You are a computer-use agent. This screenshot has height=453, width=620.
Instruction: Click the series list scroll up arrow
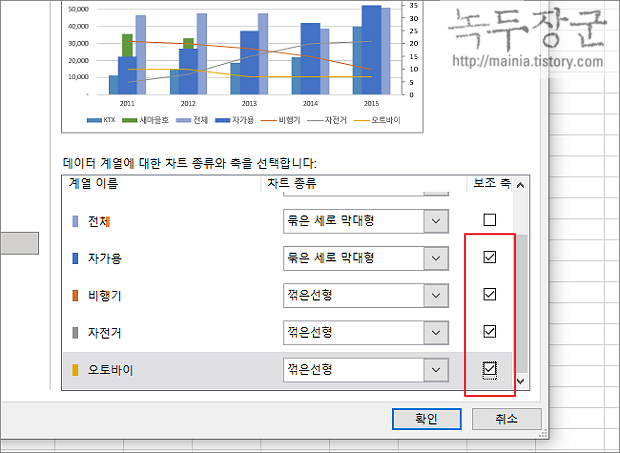[520, 185]
